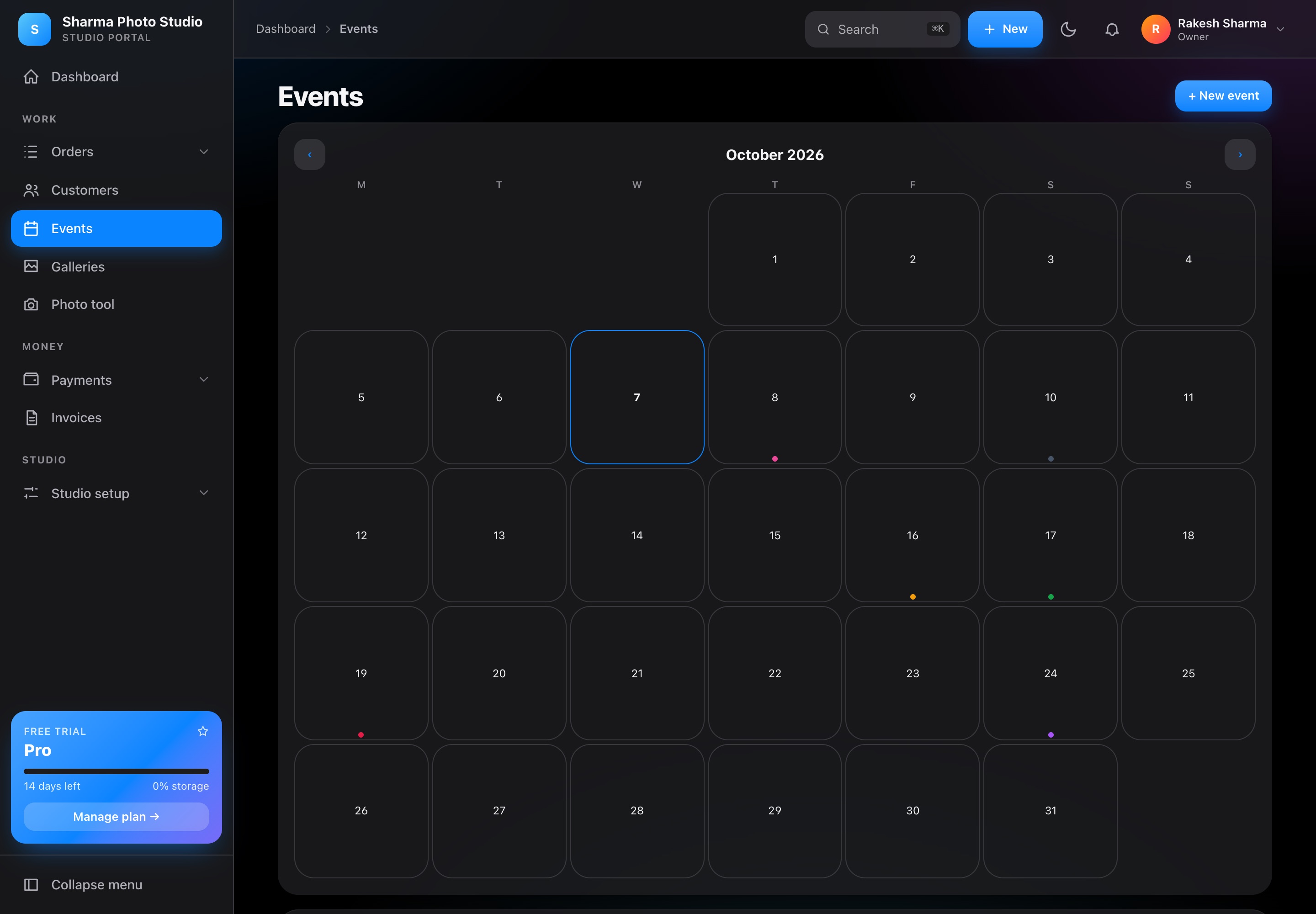Go to Dashboard breadcrumb link
The width and height of the screenshot is (1316, 914).
(286, 29)
